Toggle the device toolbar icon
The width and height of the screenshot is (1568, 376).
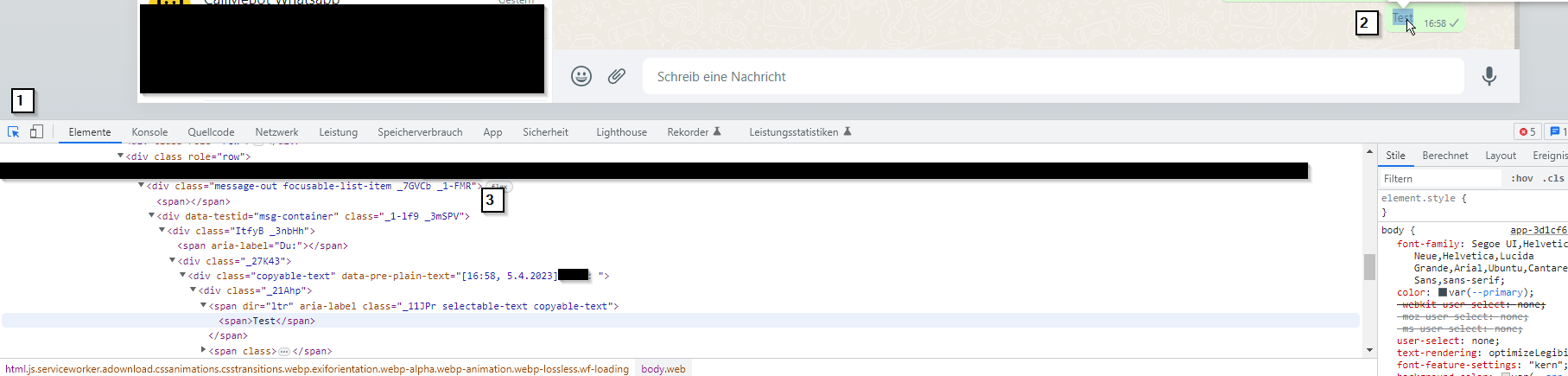(x=36, y=132)
